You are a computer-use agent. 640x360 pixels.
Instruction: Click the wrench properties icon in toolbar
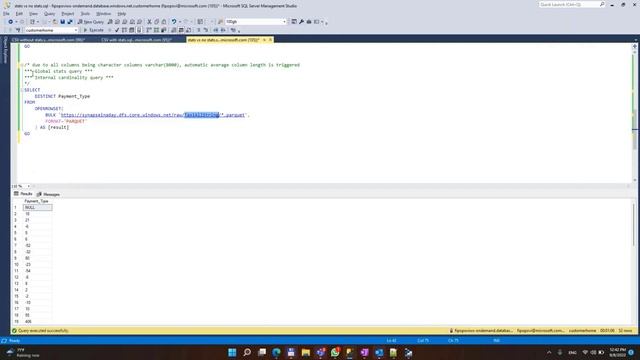point(301,22)
